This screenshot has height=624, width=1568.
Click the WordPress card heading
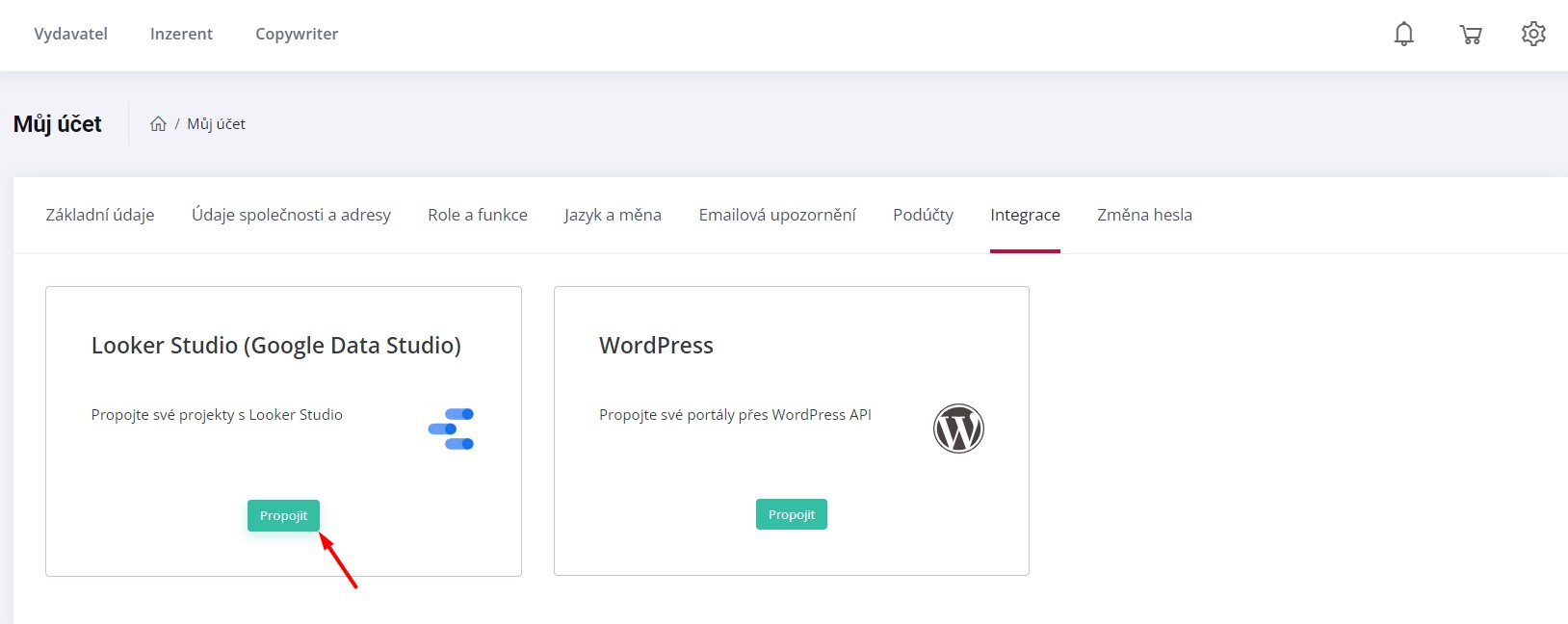(656, 345)
